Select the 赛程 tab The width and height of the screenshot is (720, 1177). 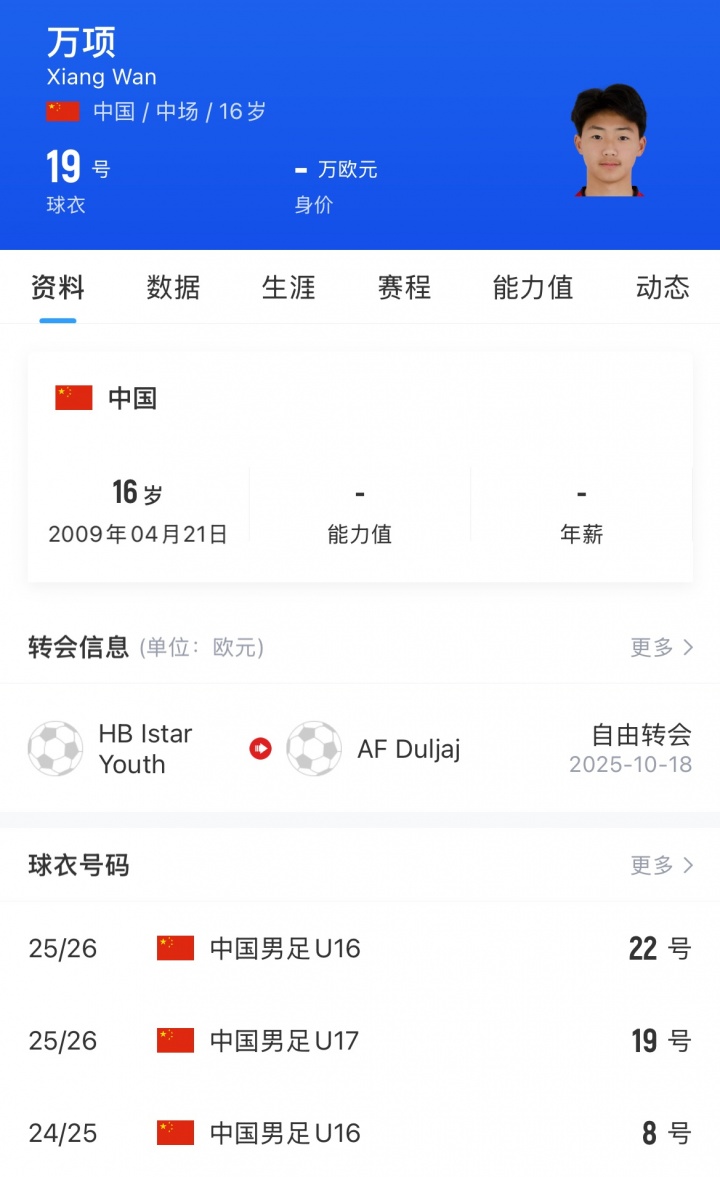coord(404,288)
